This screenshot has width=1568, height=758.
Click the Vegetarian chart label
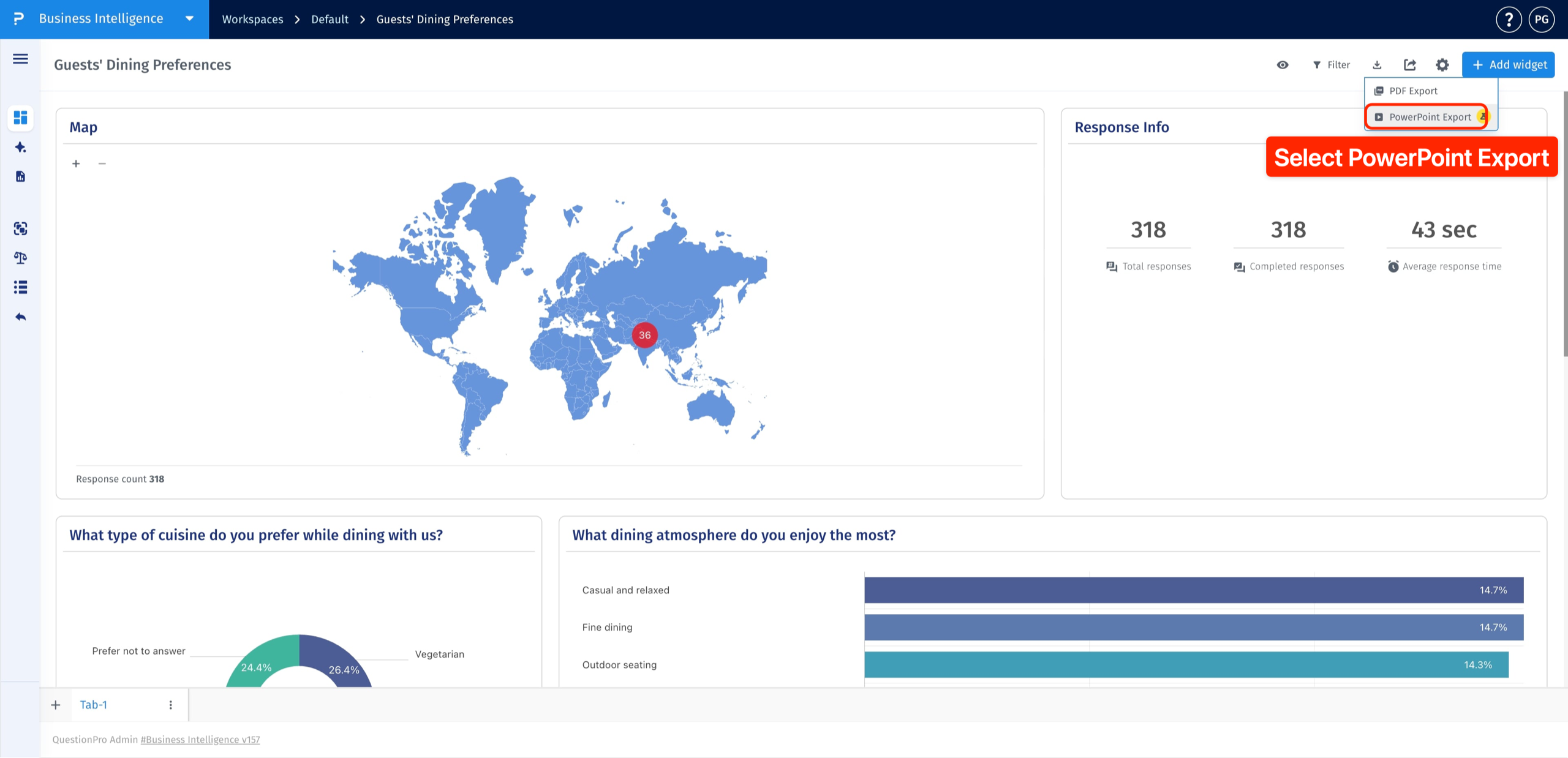pyautogui.click(x=440, y=654)
